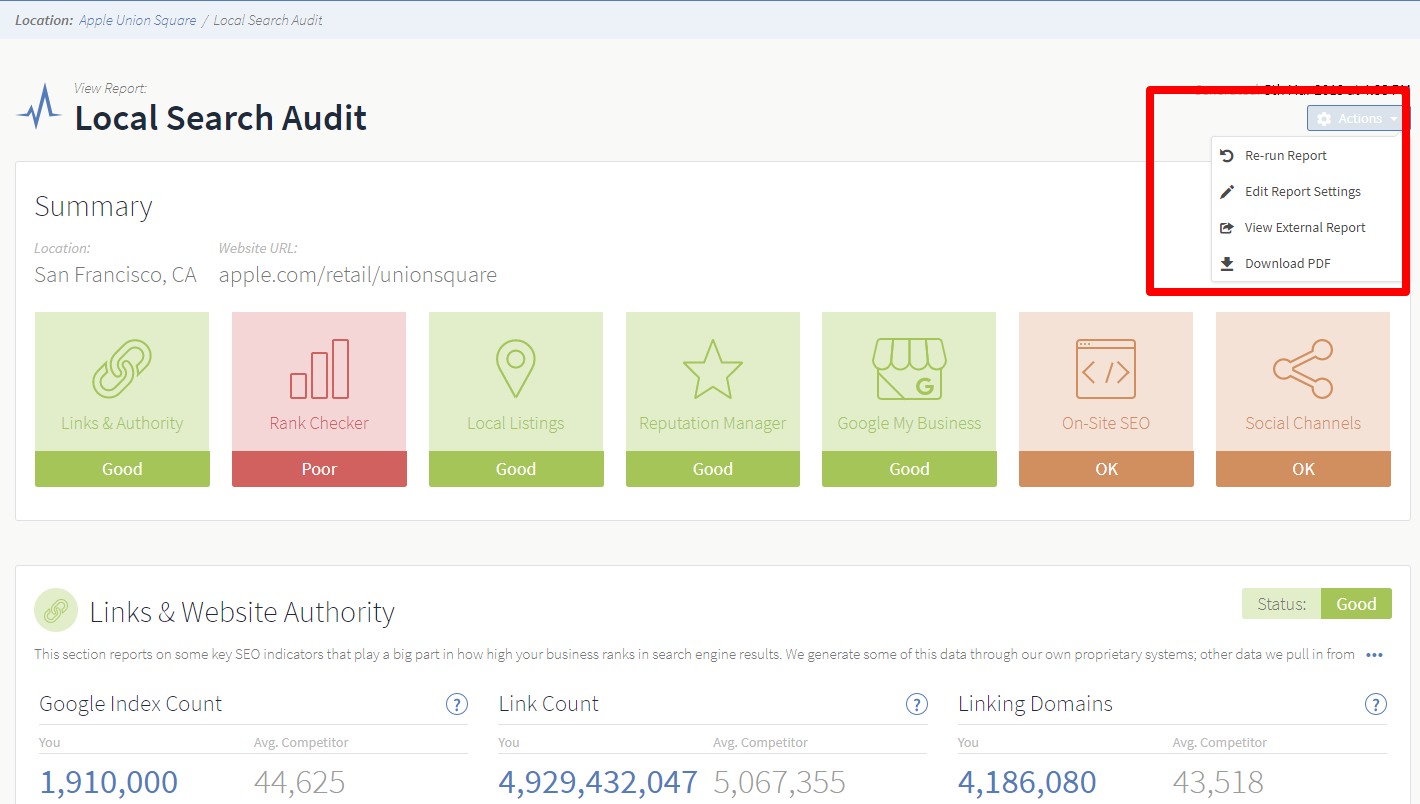Expand the section description with the ellipsis
Viewport: 1420px width, 804px height.
coord(1374,655)
